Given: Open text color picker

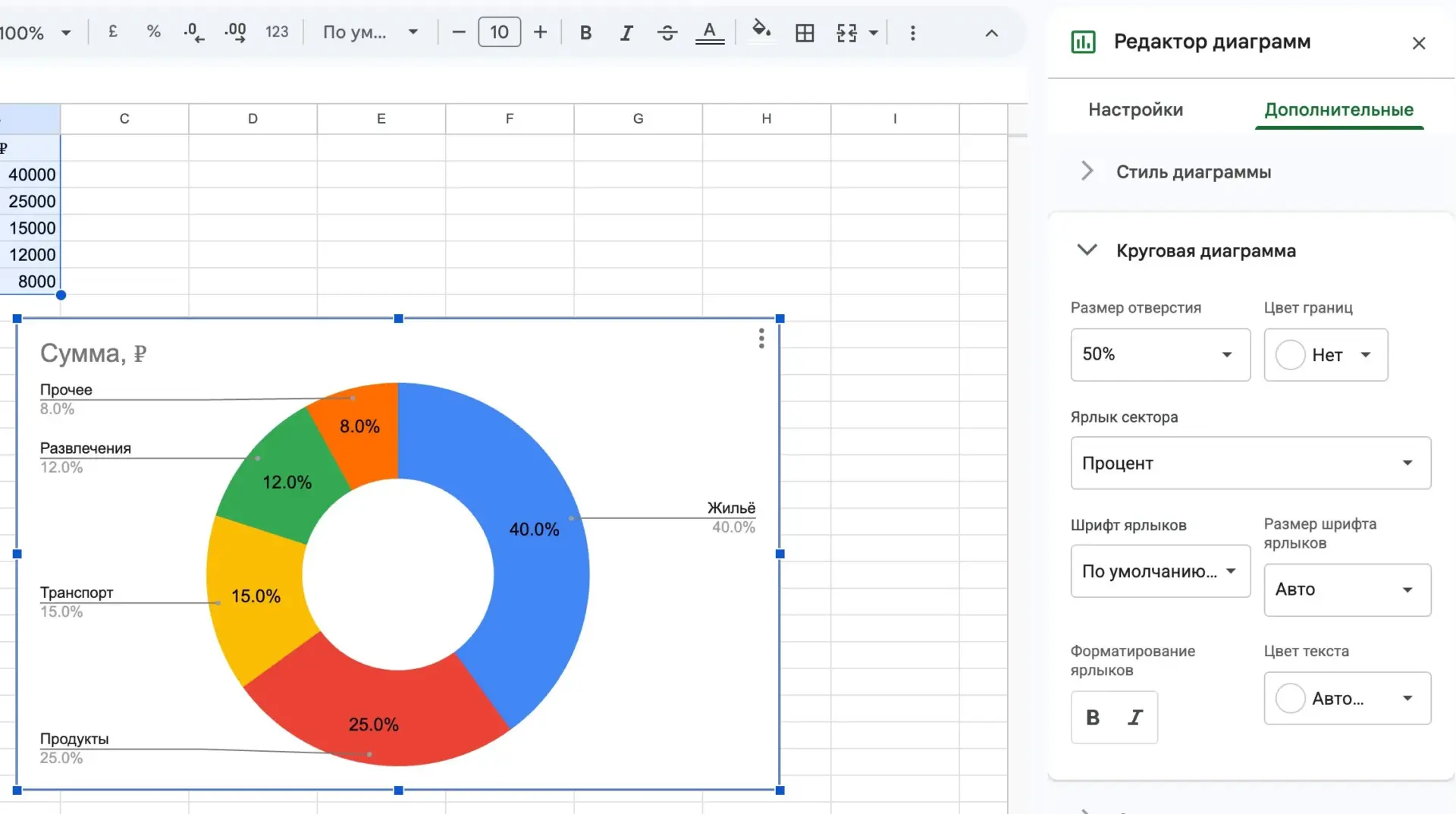Looking at the screenshot, I should coord(710,33).
